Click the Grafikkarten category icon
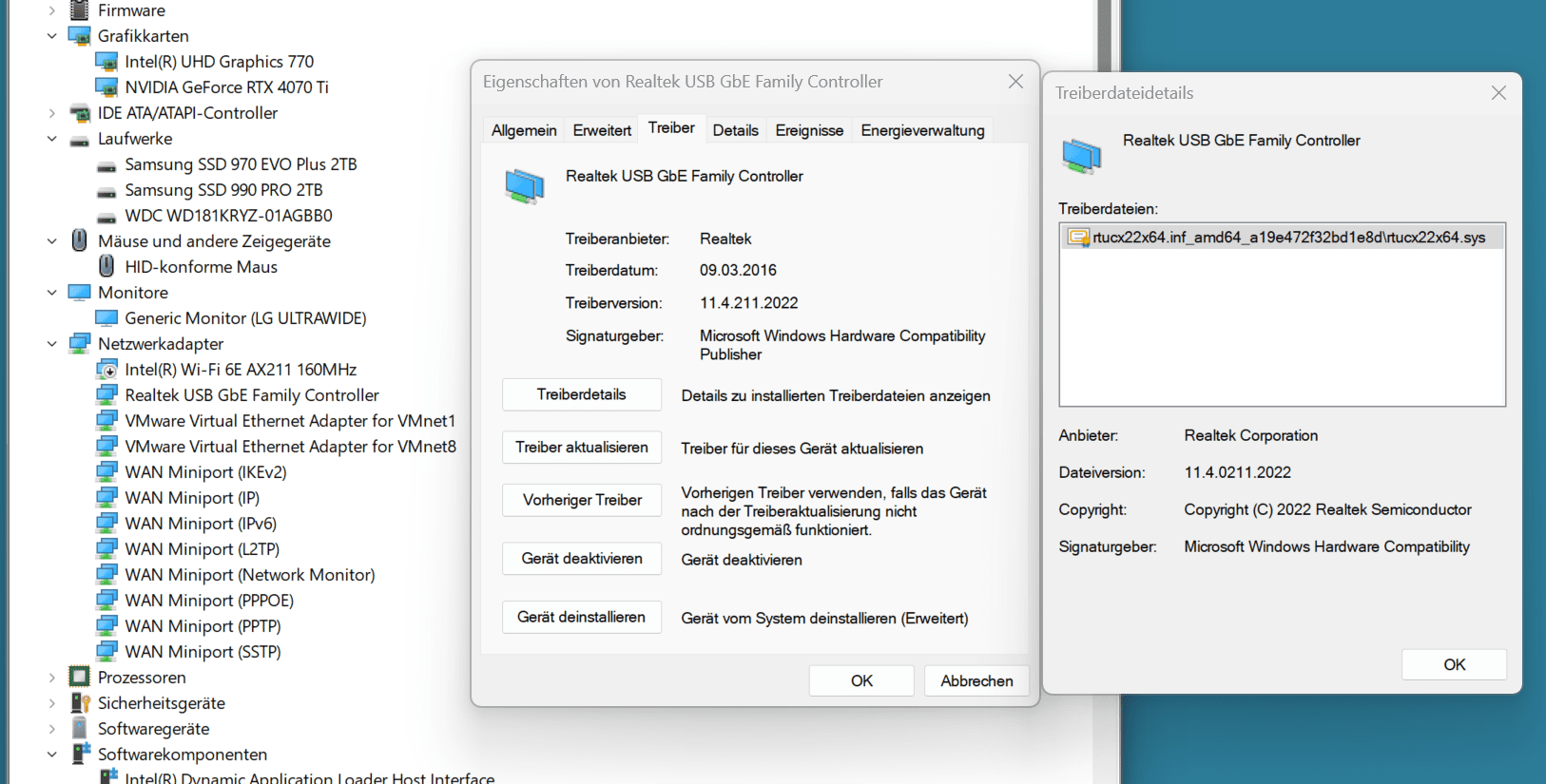1546x784 pixels. (80, 36)
